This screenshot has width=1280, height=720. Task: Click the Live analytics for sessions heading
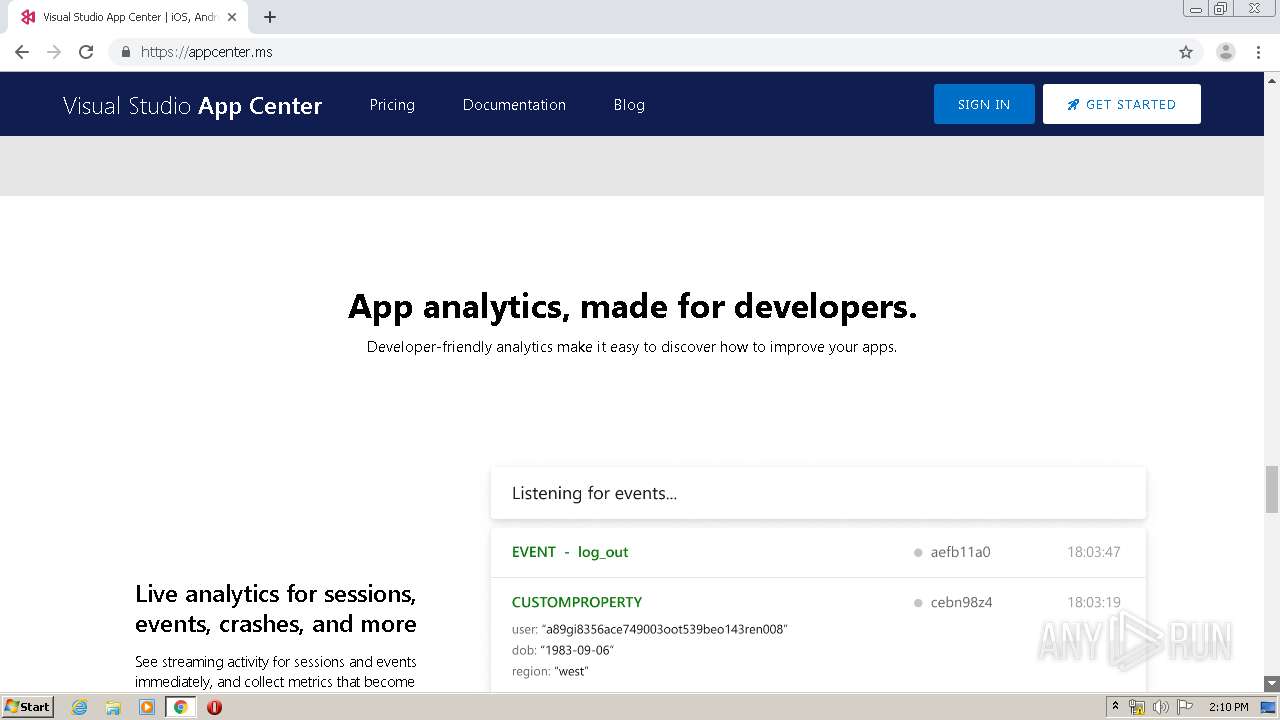276,609
